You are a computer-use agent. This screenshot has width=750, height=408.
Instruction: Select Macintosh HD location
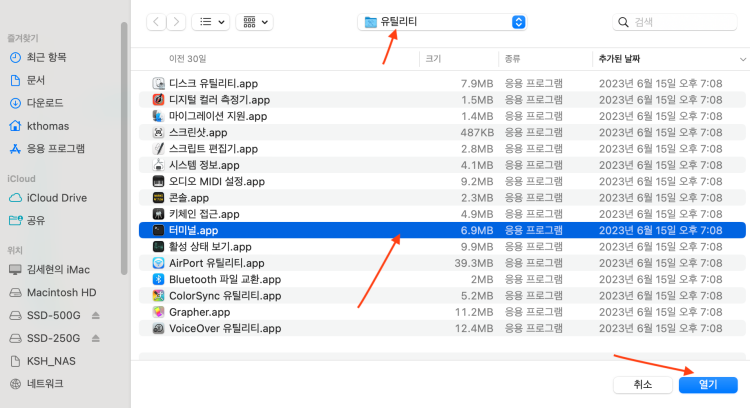coord(53,292)
